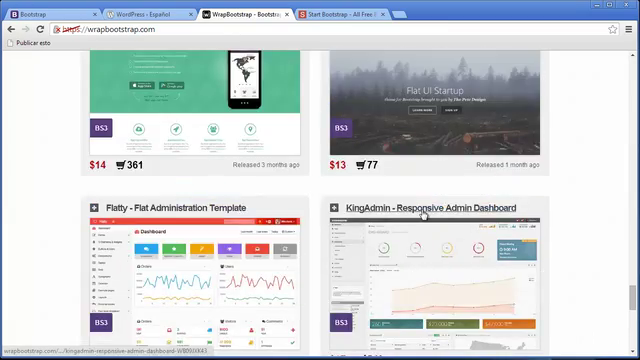640x360 pixels.
Task: Open the KingAdmin - Responsive Admin Dashboard link
Action: (431, 208)
